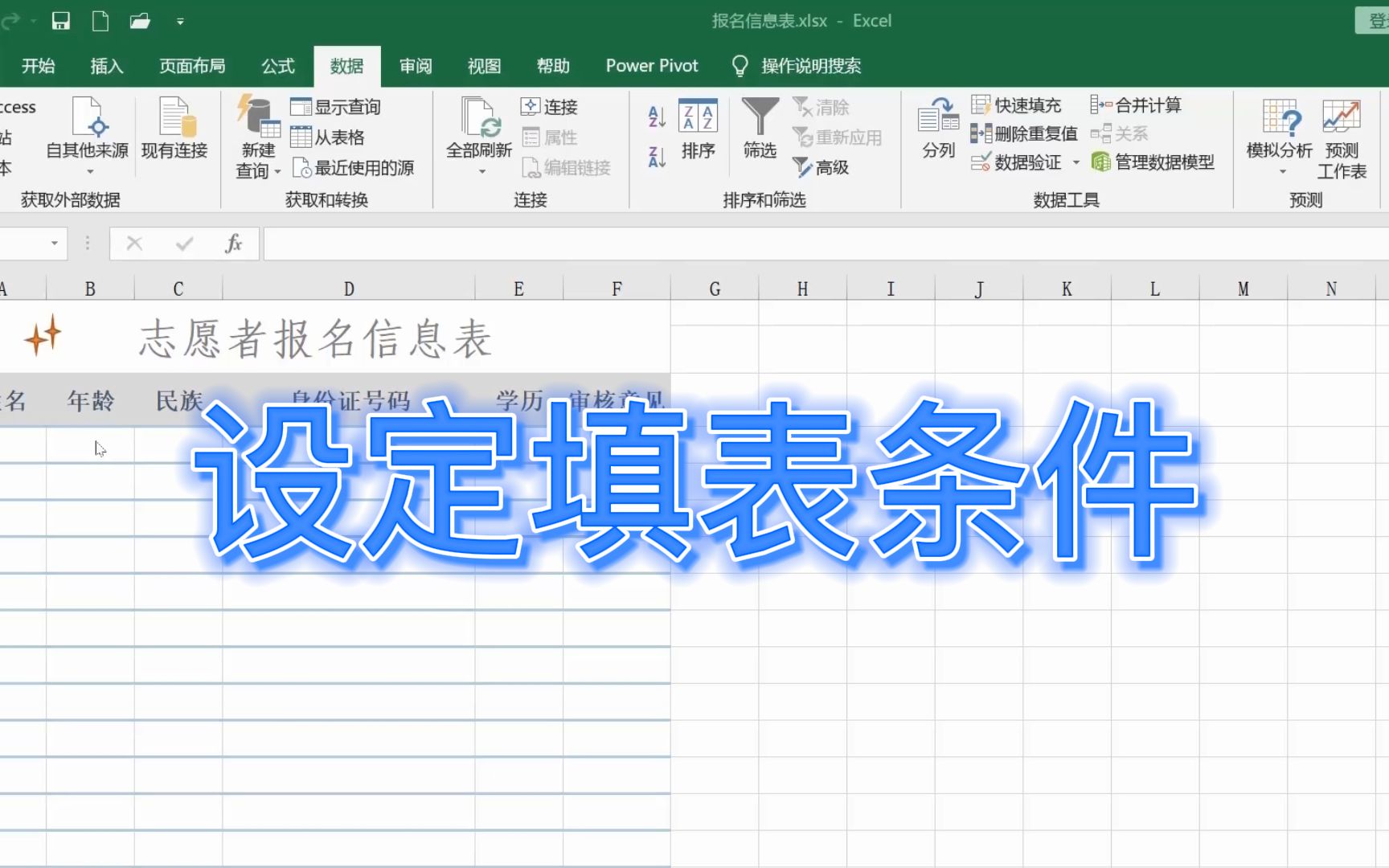
Task: Click 高级 filter option
Action: (x=821, y=167)
